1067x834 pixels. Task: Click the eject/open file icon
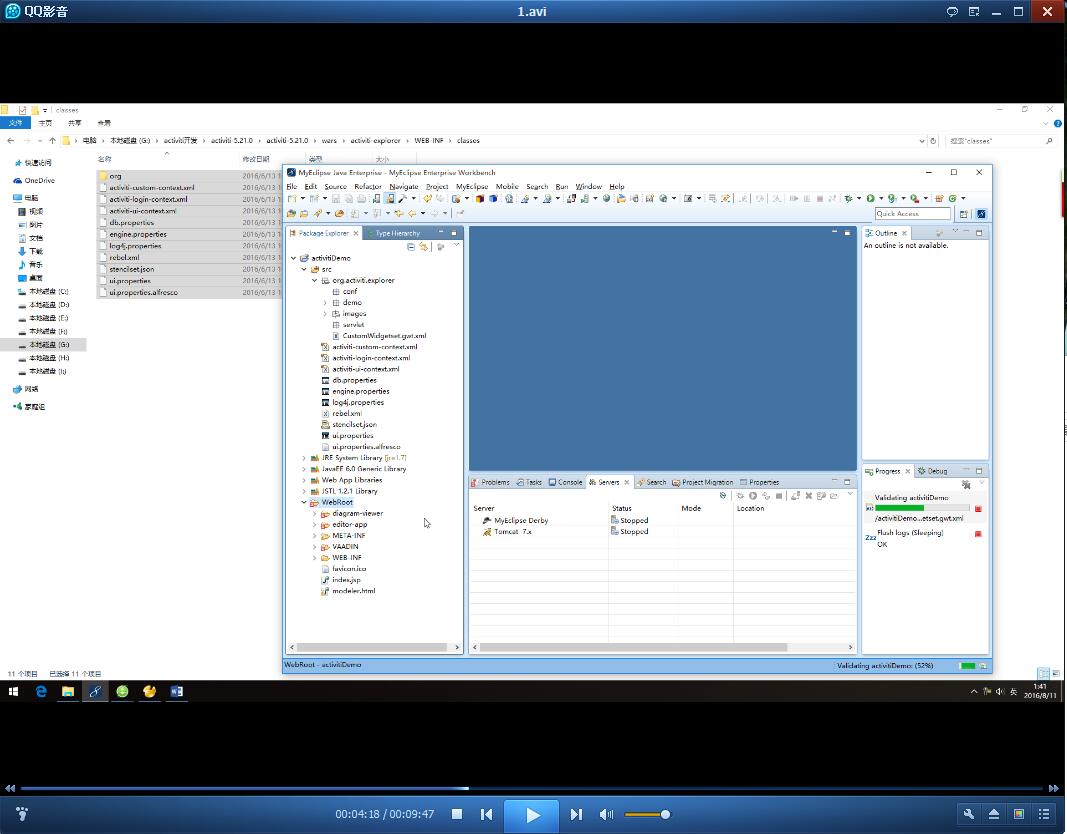point(994,814)
